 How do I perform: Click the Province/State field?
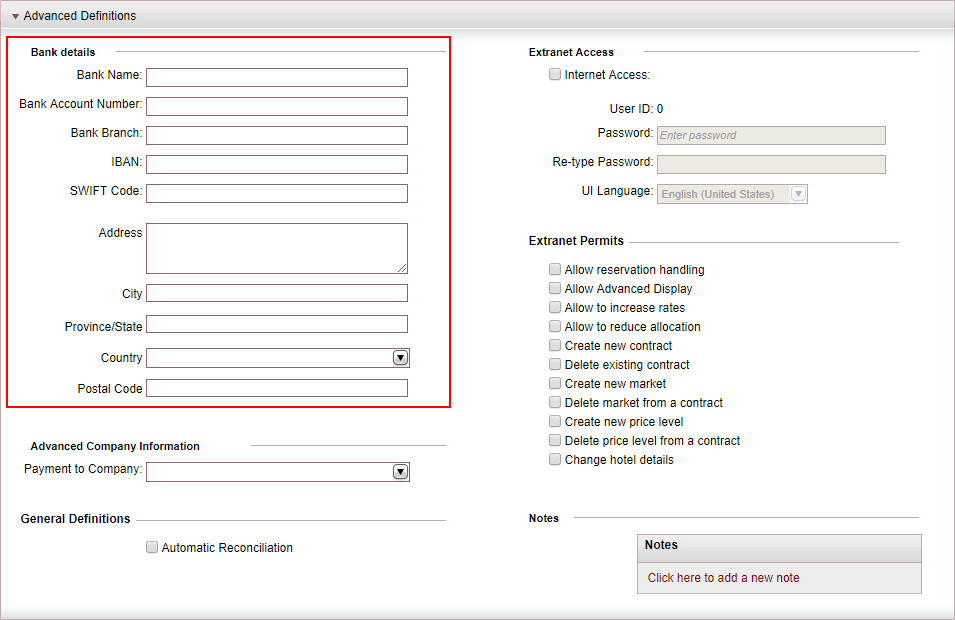pyautogui.click(x=277, y=324)
